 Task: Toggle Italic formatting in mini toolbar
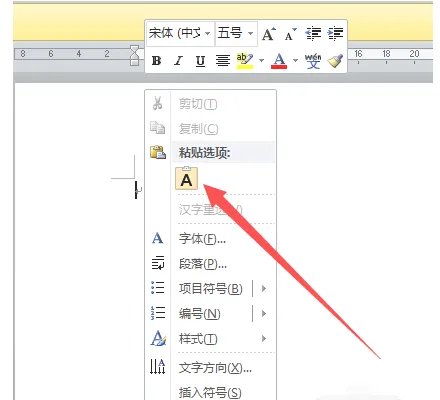[178, 61]
